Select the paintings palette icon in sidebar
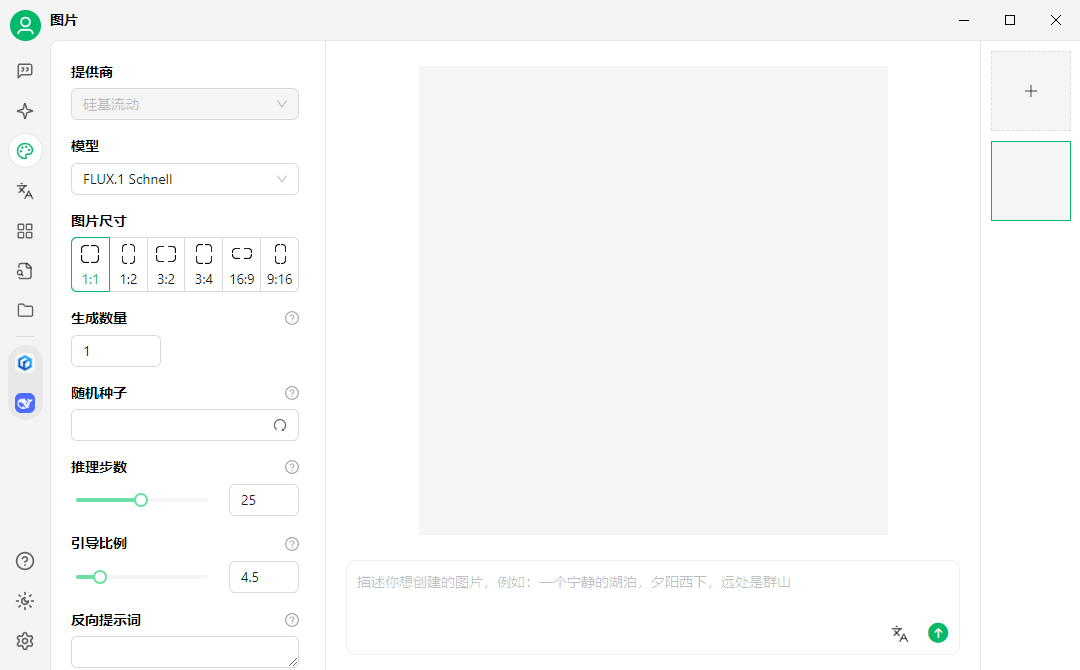 pyautogui.click(x=25, y=151)
